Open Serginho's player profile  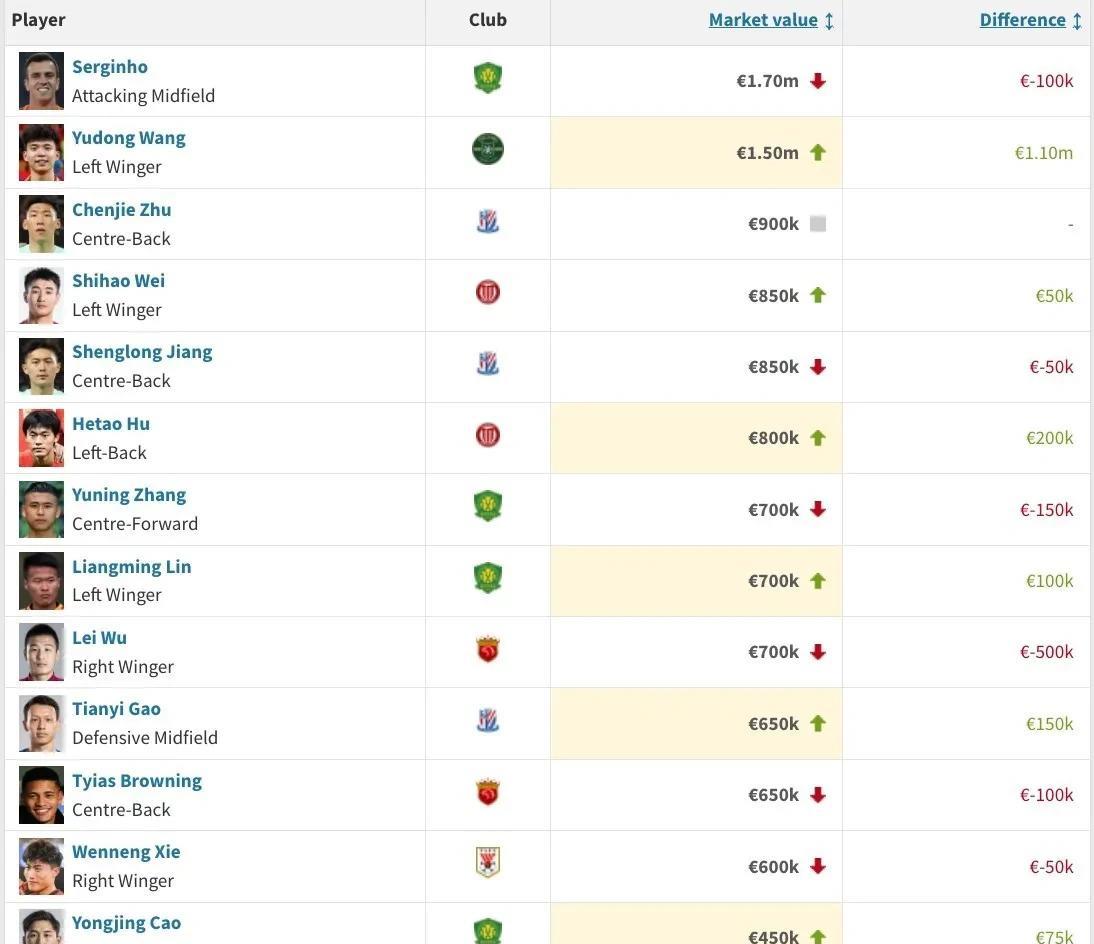pyautogui.click(x=110, y=67)
